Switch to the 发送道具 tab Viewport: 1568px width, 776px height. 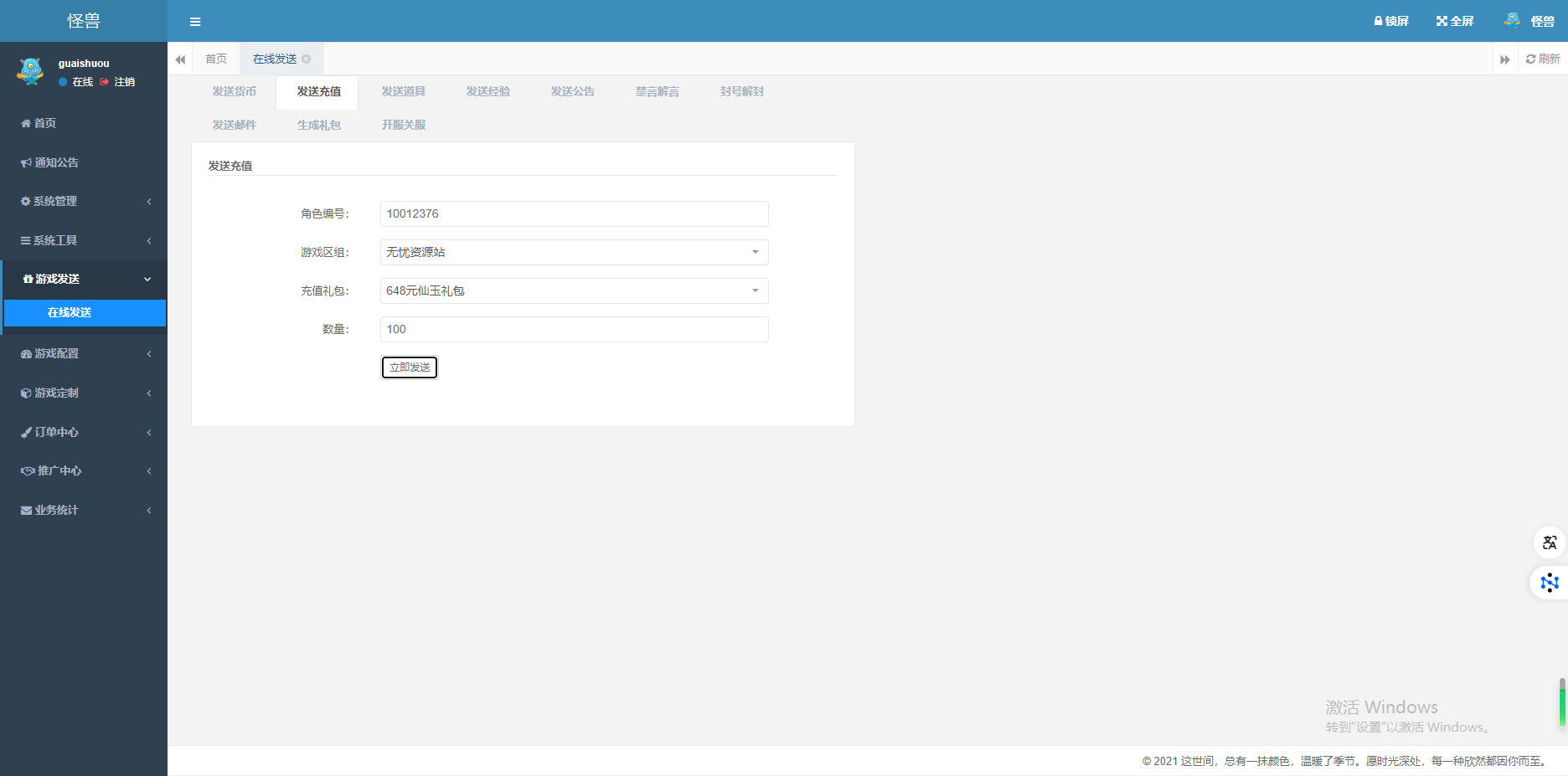(x=404, y=91)
